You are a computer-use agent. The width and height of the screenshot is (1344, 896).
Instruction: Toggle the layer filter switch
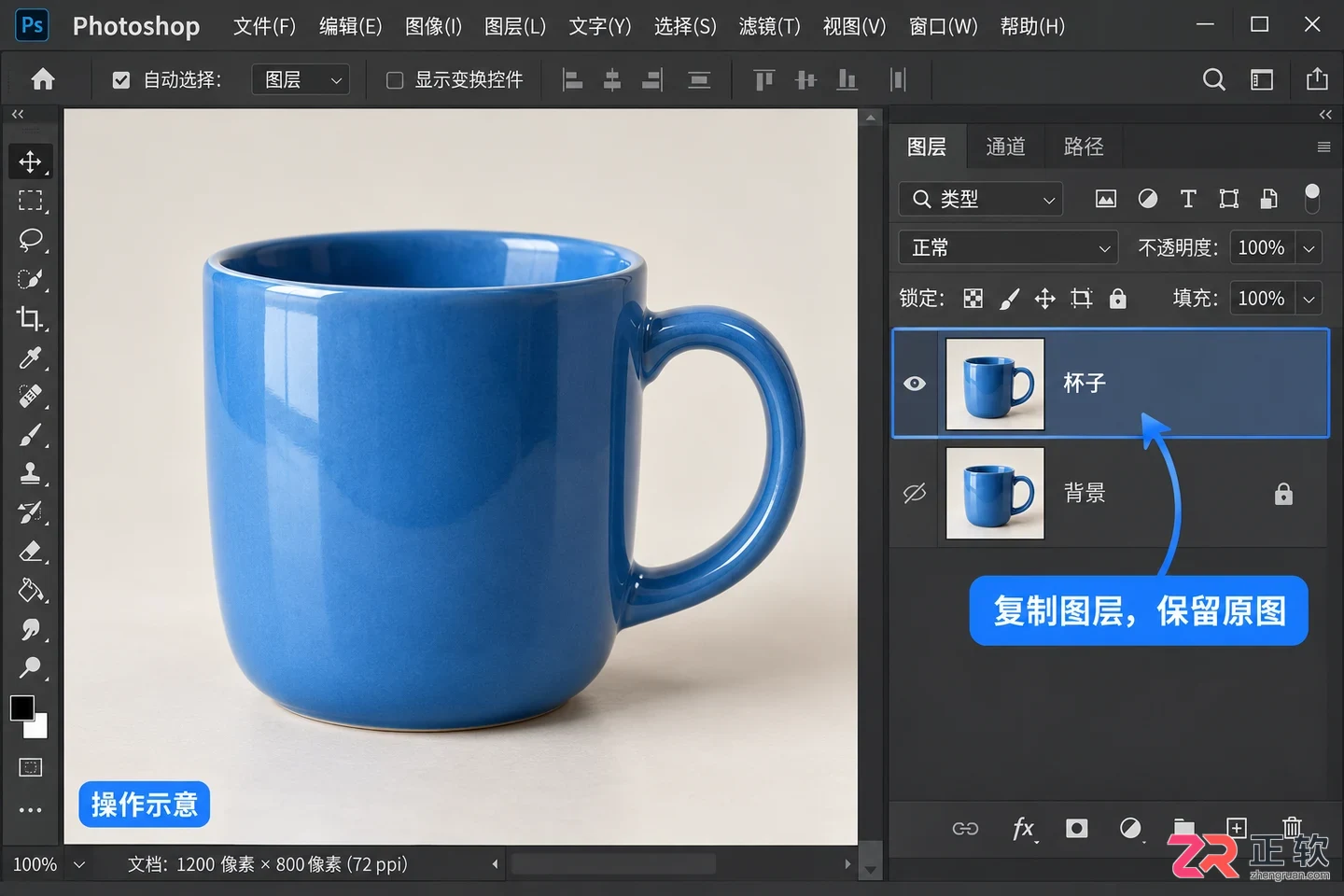coord(1311,198)
